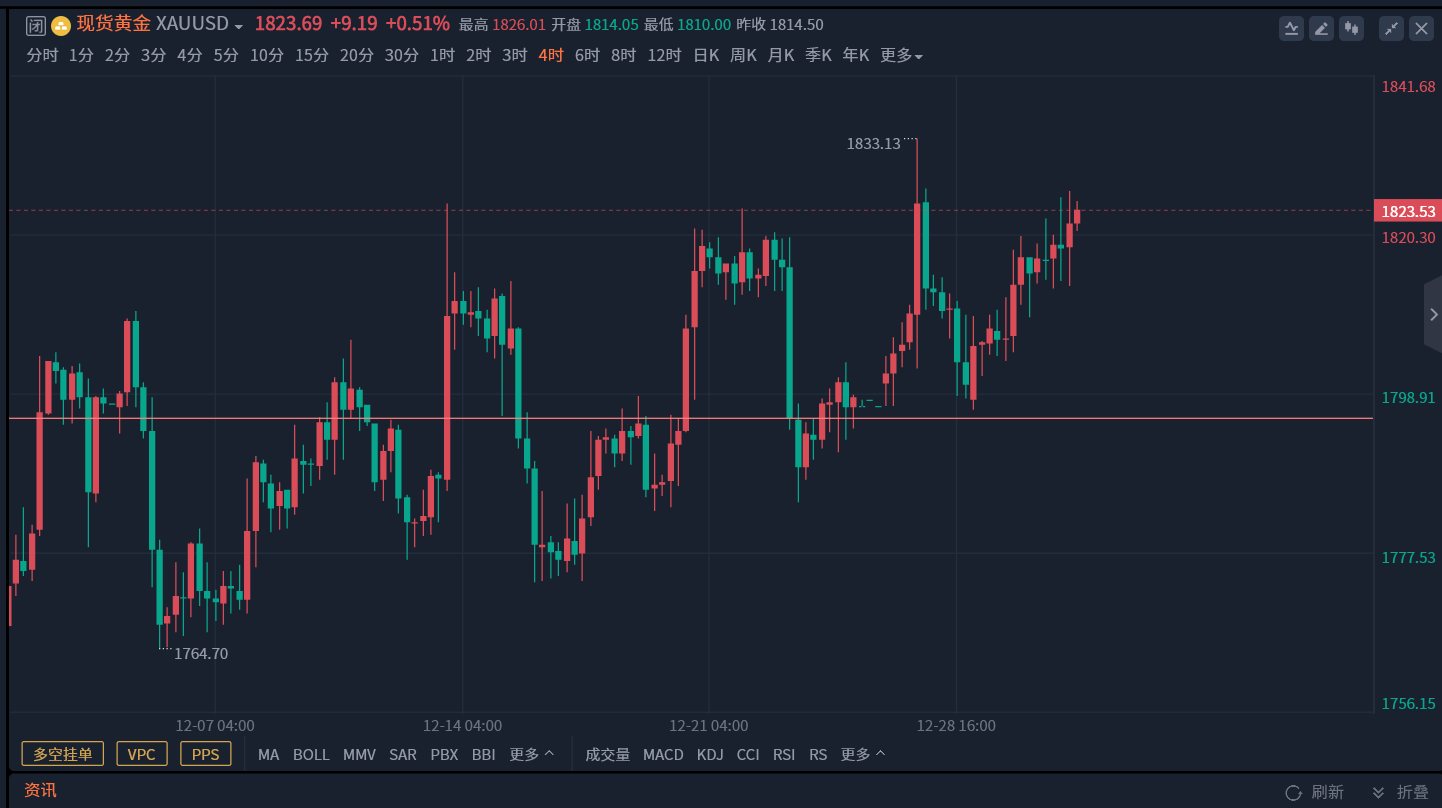Toggle the 多空挂单 overlay

coord(63,754)
